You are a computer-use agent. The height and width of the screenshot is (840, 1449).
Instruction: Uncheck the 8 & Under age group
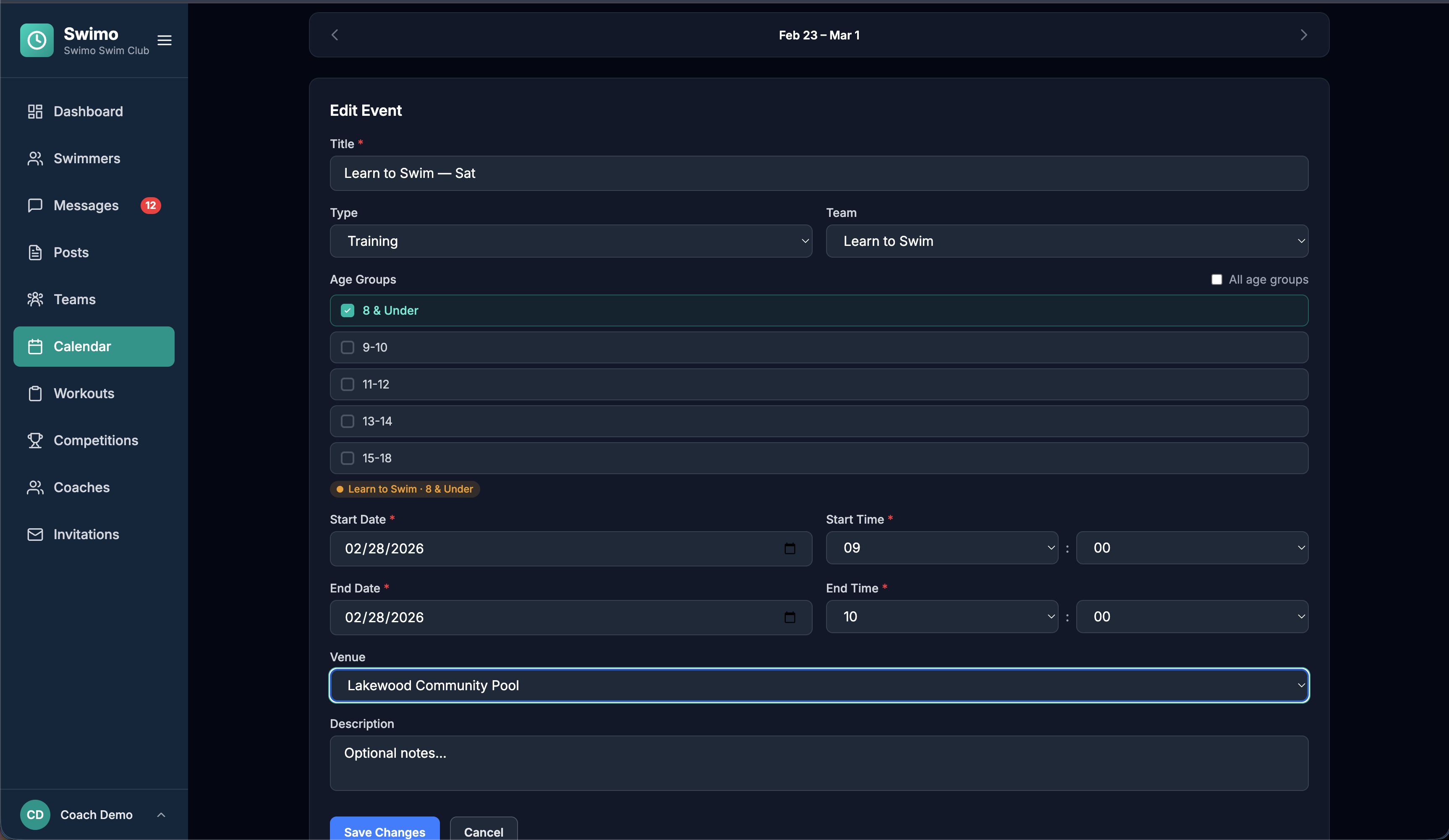pyautogui.click(x=347, y=310)
